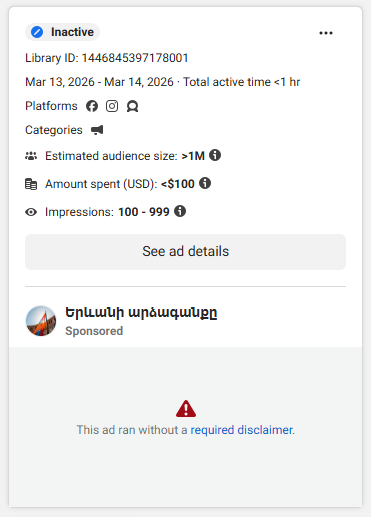Click the Facebook platform icon

[92, 106]
